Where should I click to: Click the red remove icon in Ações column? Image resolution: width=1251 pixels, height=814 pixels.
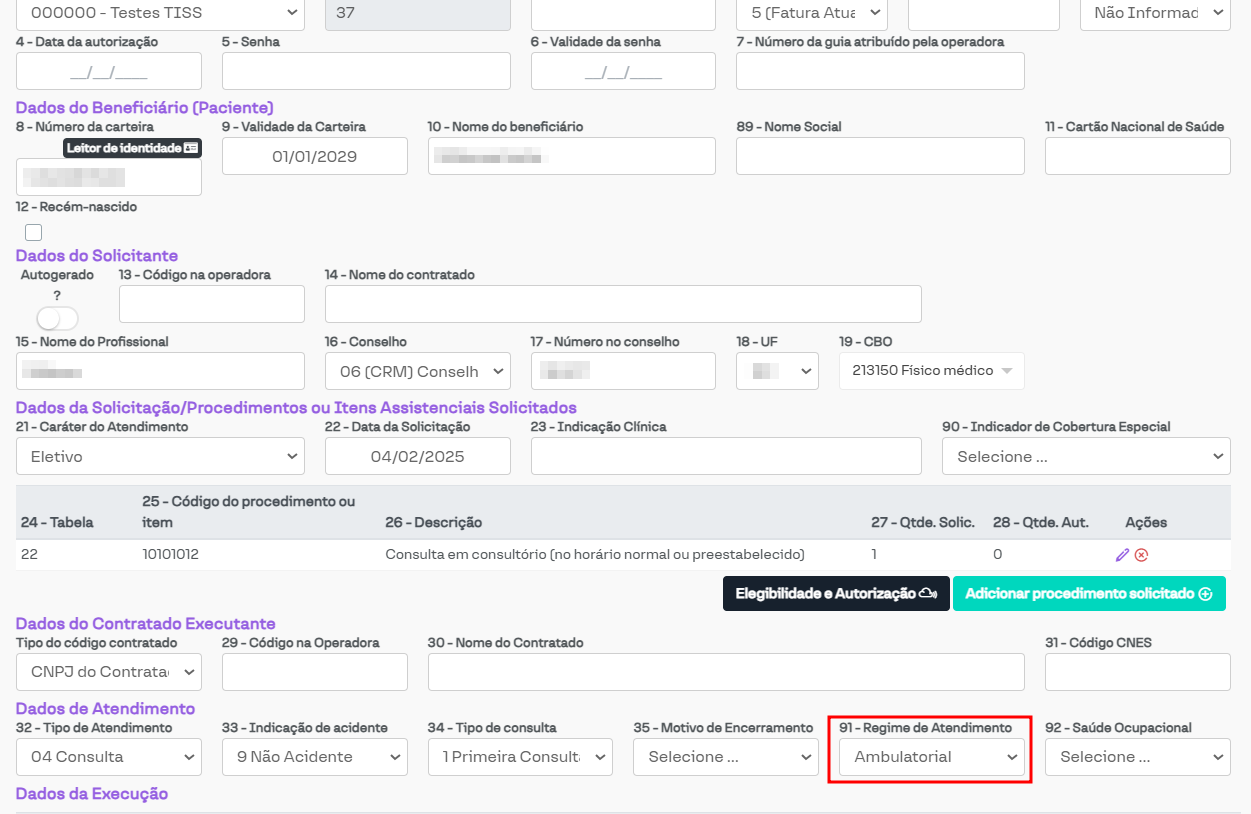1141,555
